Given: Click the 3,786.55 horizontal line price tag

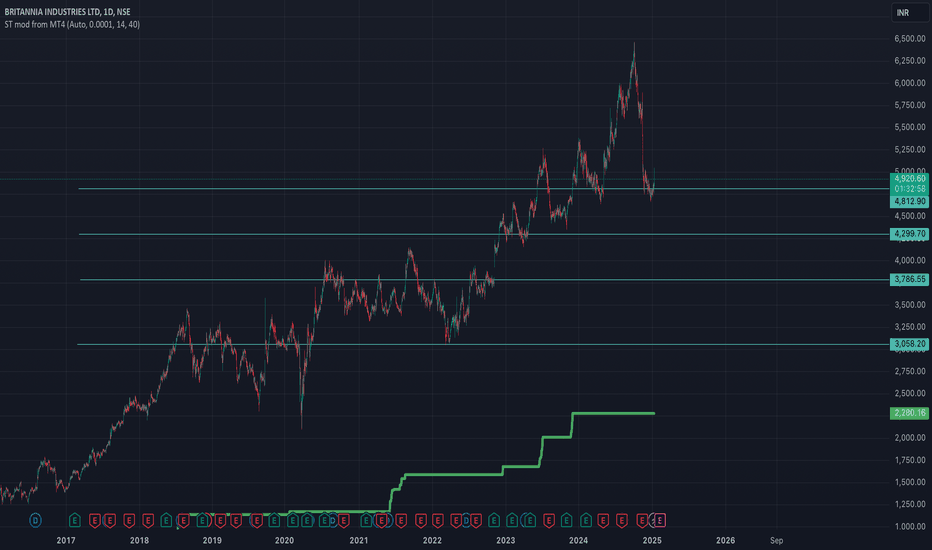Looking at the screenshot, I should [x=909, y=279].
